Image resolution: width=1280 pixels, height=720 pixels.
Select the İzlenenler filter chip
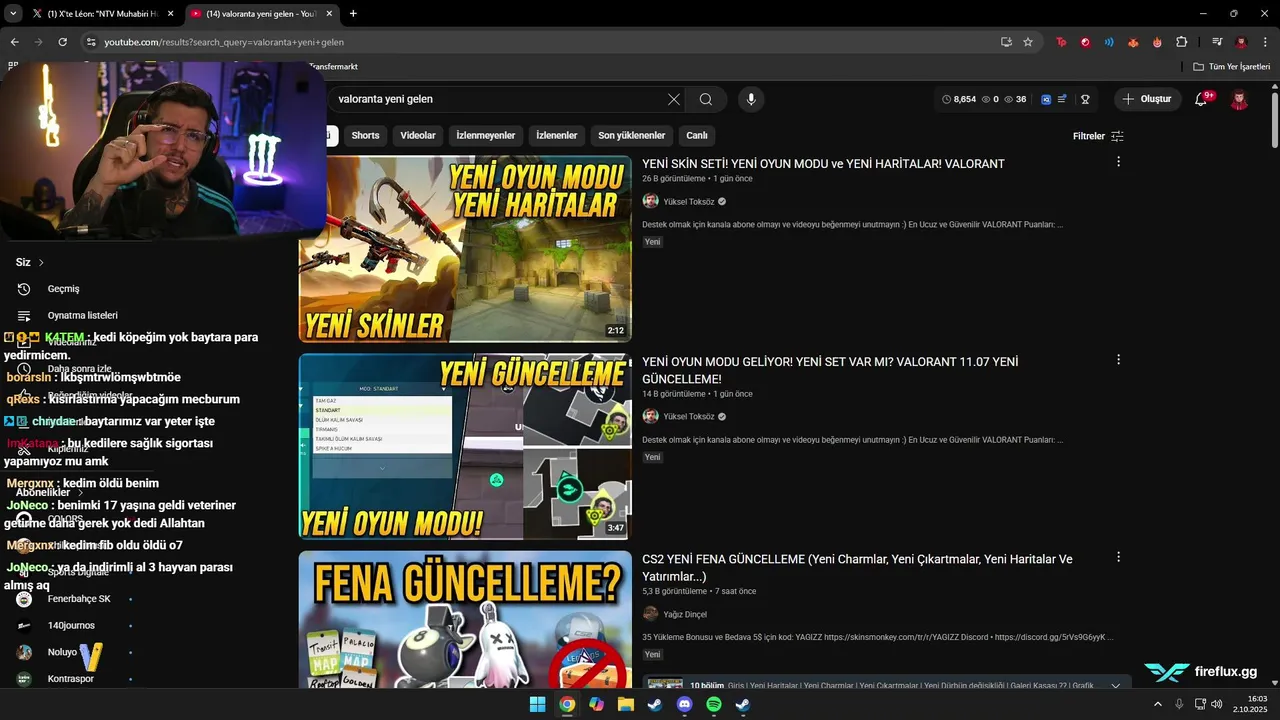click(x=557, y=135)
